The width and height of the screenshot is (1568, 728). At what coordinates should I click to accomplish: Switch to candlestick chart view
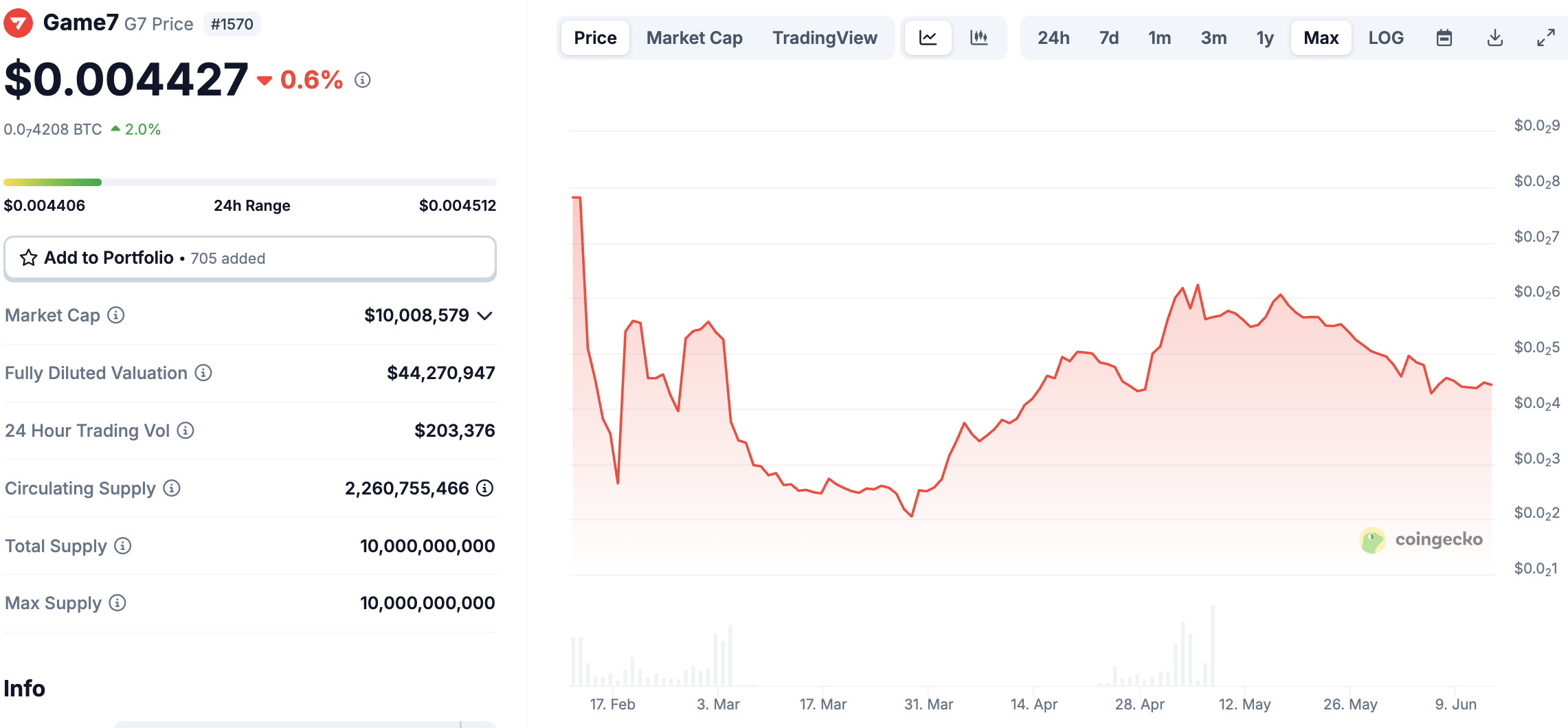tap(979, 38)
